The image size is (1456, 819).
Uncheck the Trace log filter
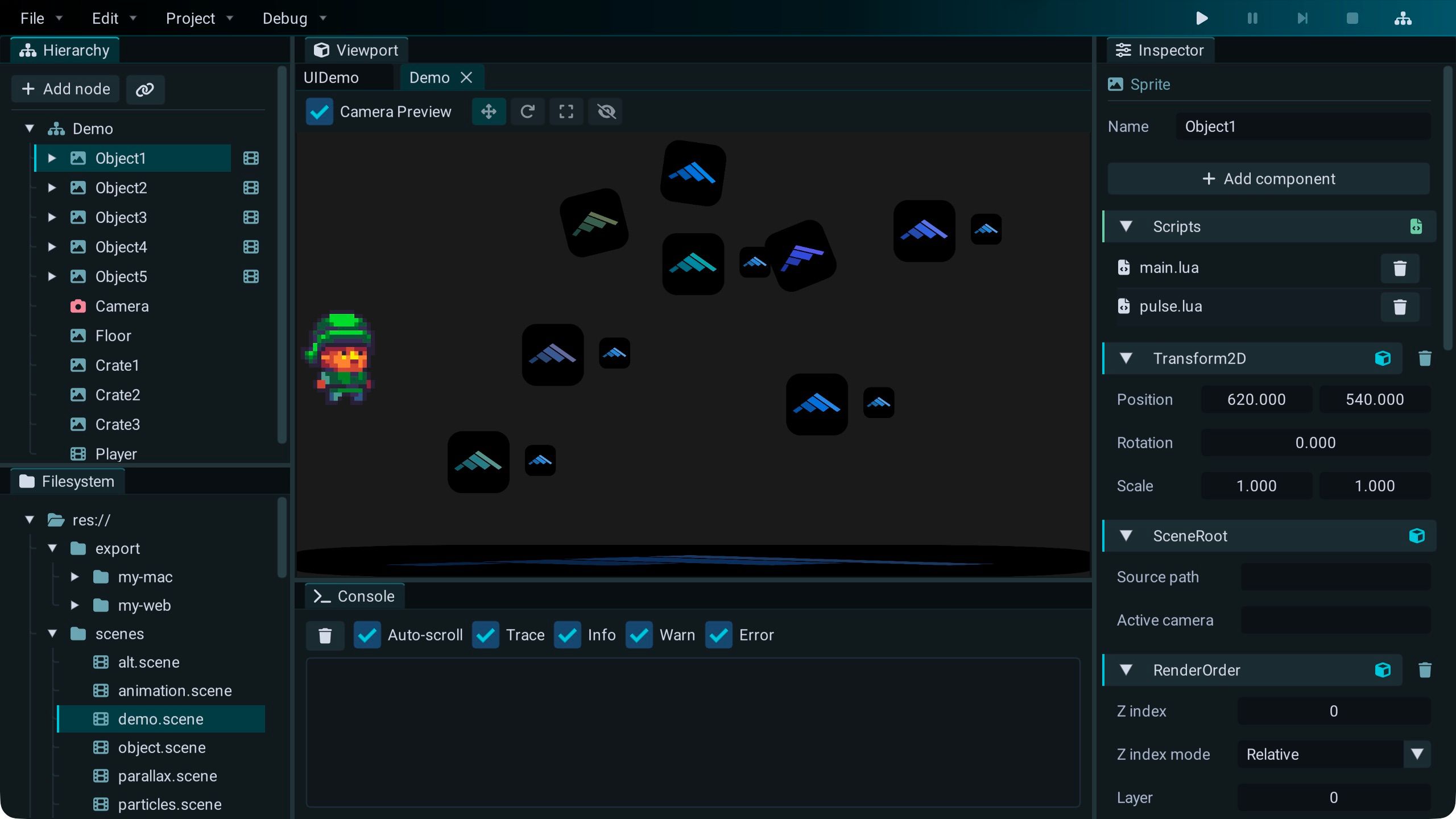click(x=486, y=635)
